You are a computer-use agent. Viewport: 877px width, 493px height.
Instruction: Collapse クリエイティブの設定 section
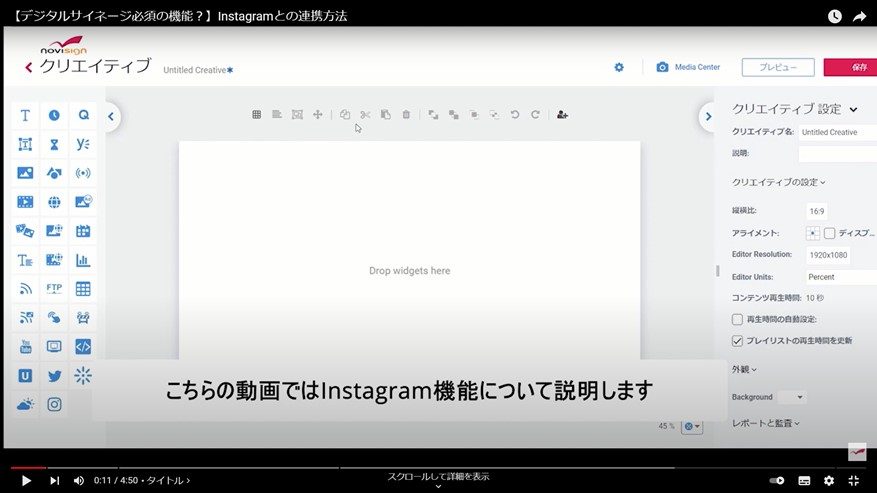point(778,182)
